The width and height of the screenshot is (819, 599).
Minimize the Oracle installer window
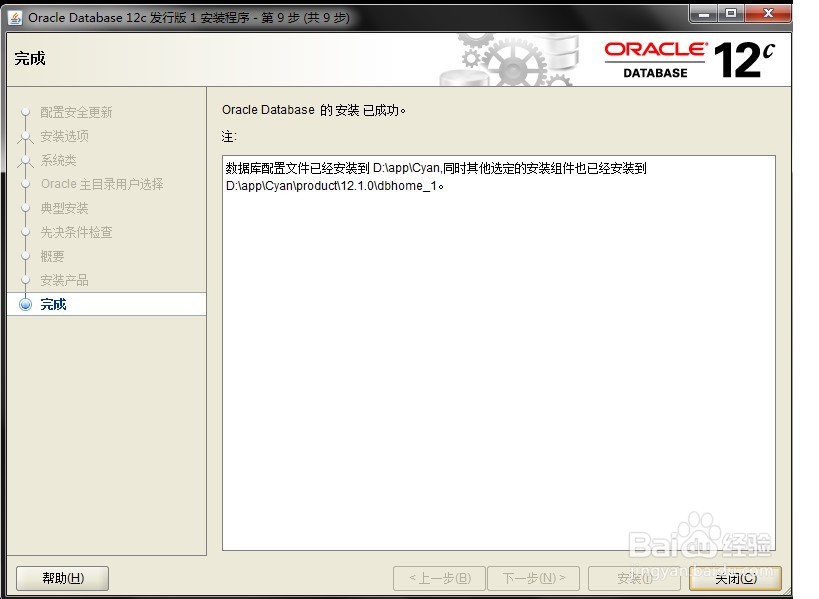[704, 14]
